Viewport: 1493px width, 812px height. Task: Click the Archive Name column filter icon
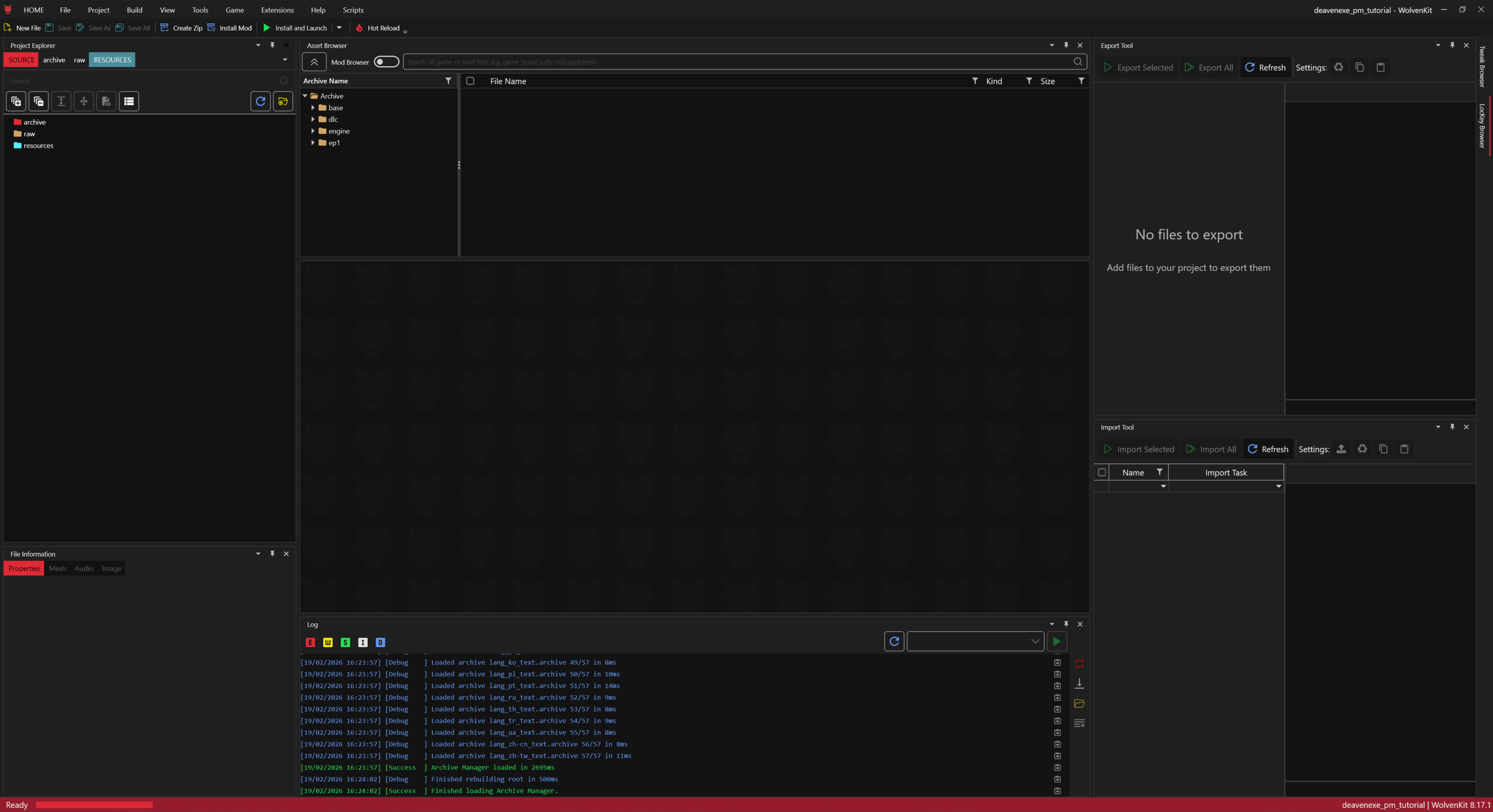[448, 81]
